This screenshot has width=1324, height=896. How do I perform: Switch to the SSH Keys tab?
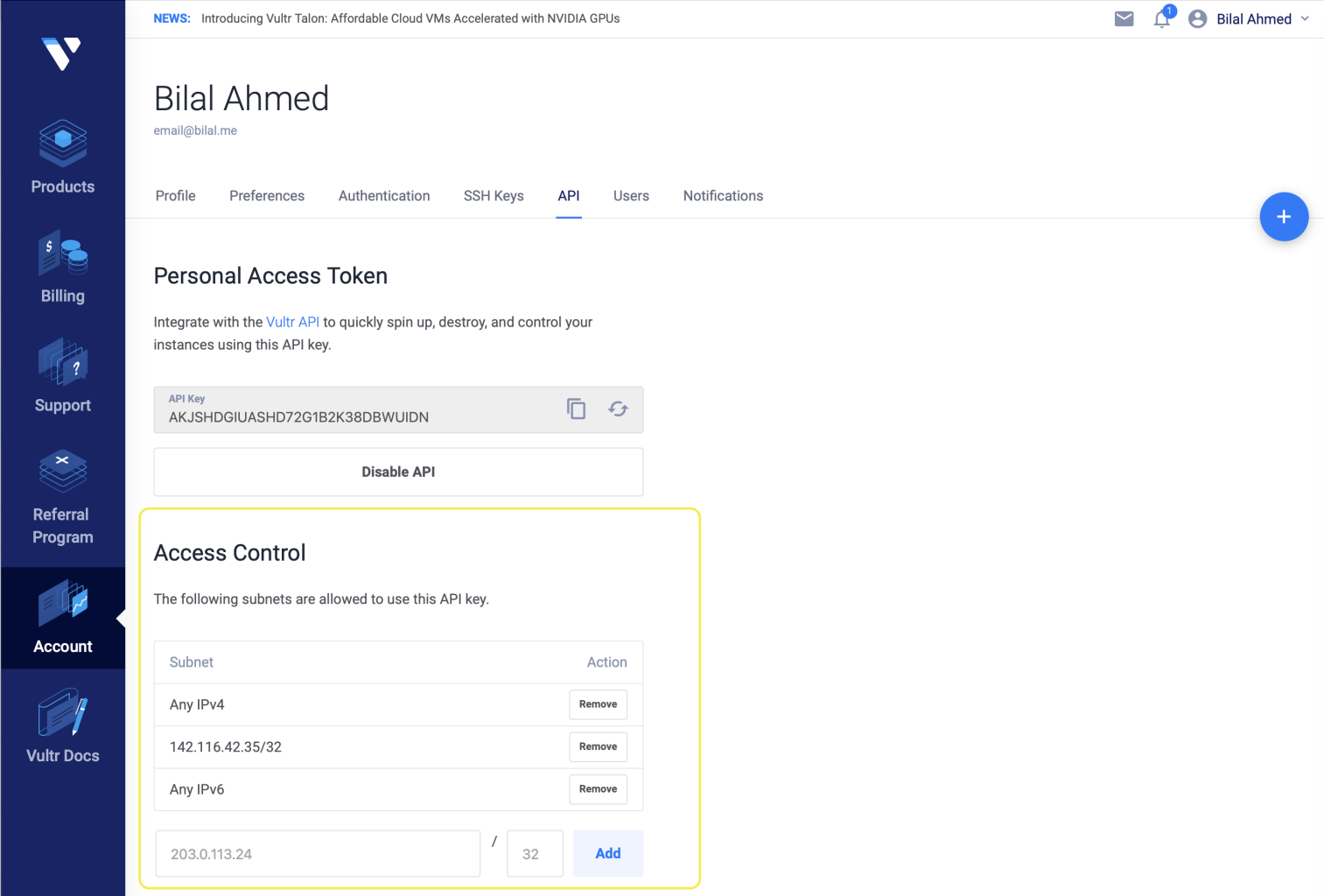pyautogui.click(x=494, y=196)
